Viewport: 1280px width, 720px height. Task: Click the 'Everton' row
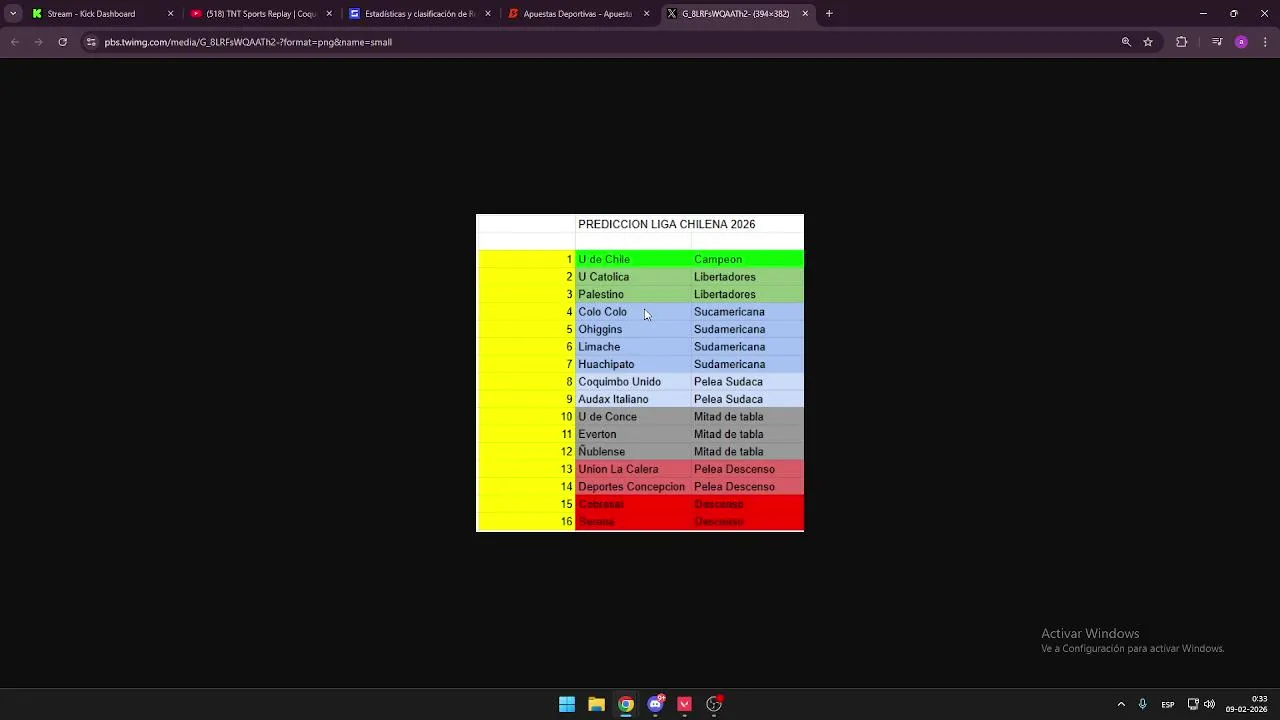pos(640,434)
